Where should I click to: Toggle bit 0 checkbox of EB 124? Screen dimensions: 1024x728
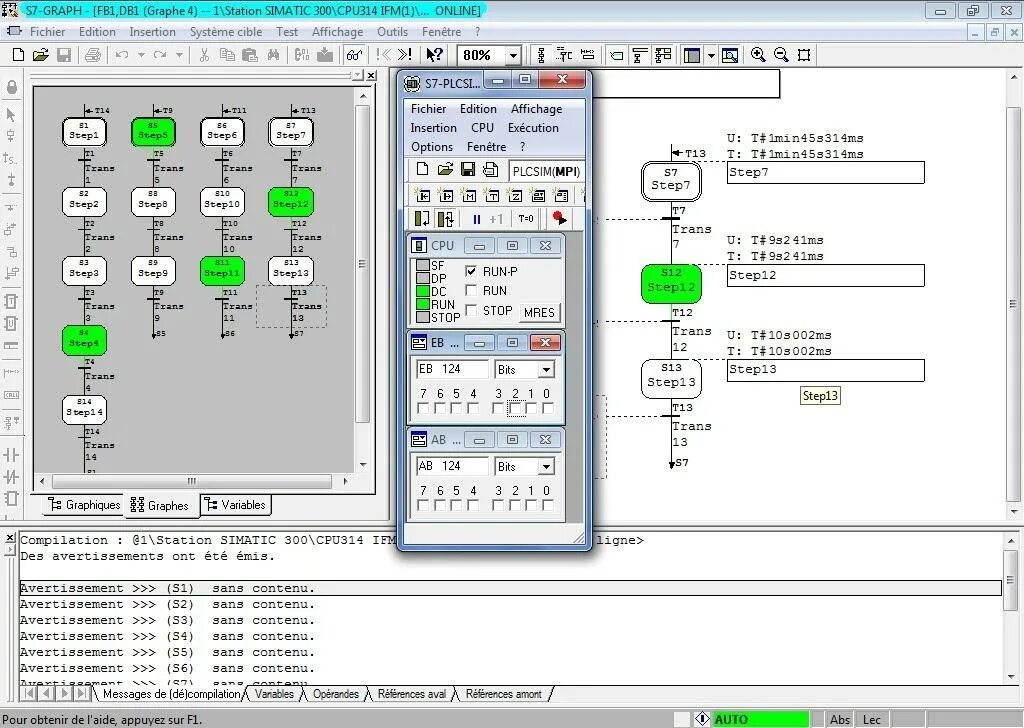[547, 408]
